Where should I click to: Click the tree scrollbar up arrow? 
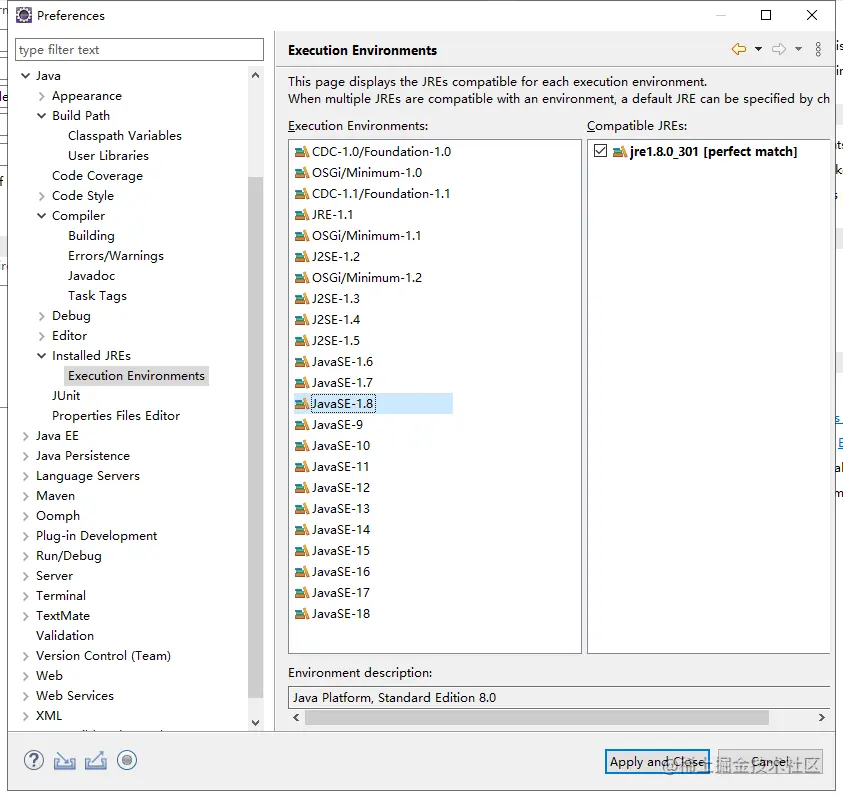pos(255,75)
